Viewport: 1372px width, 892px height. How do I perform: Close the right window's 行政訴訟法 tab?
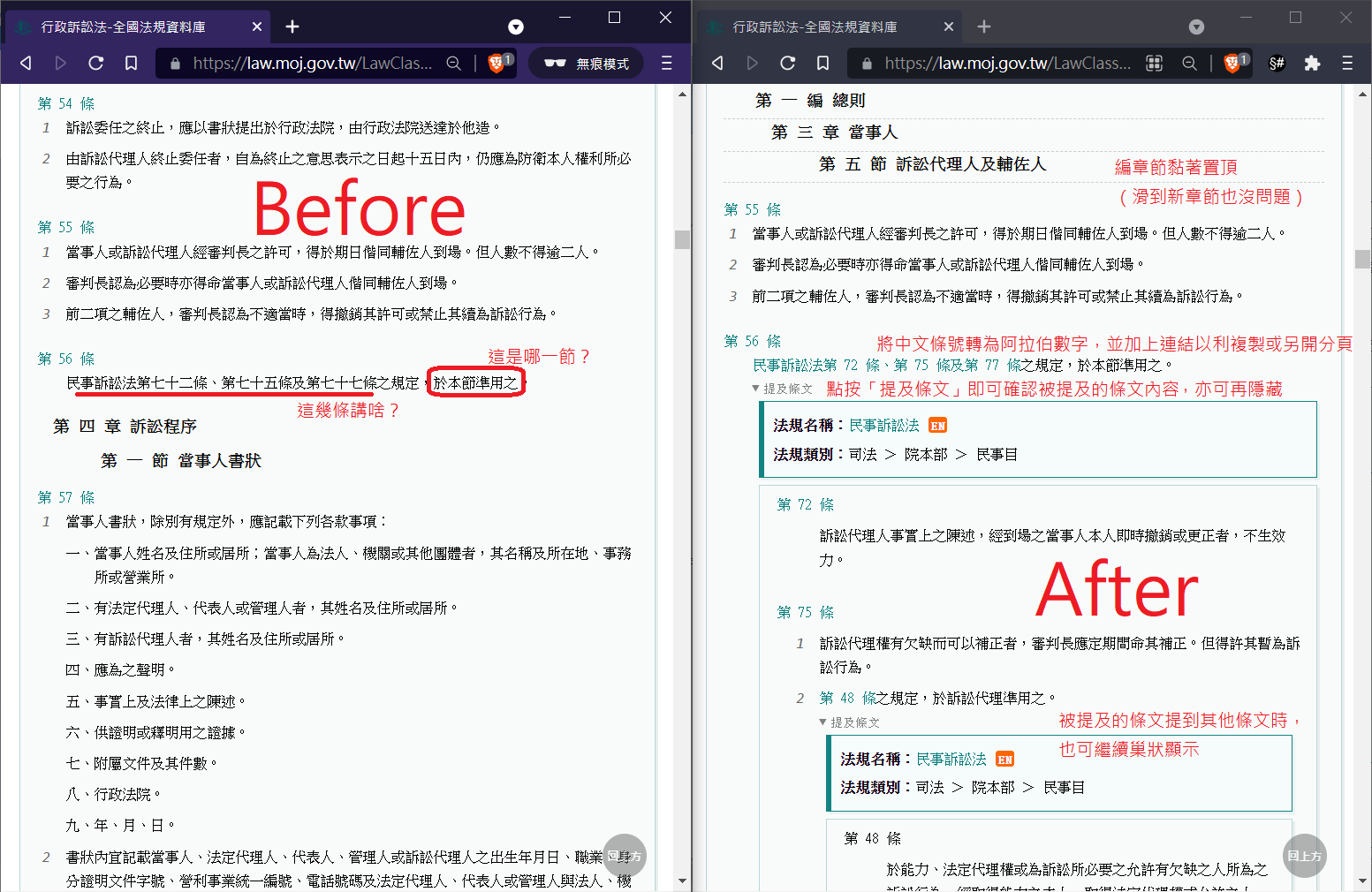[949, 26]
